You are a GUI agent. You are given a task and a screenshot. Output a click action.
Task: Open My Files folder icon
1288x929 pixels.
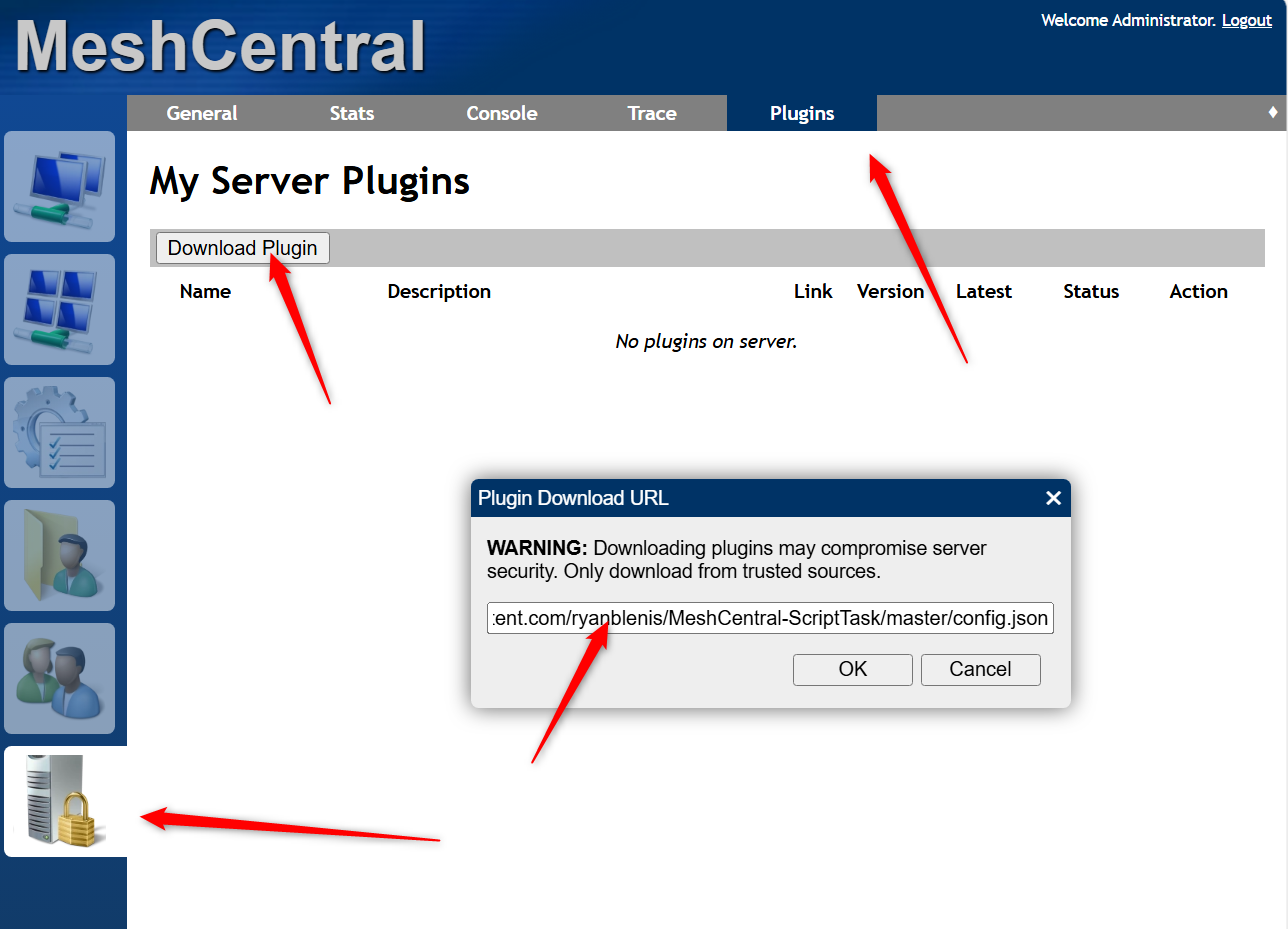click(59, 556)
